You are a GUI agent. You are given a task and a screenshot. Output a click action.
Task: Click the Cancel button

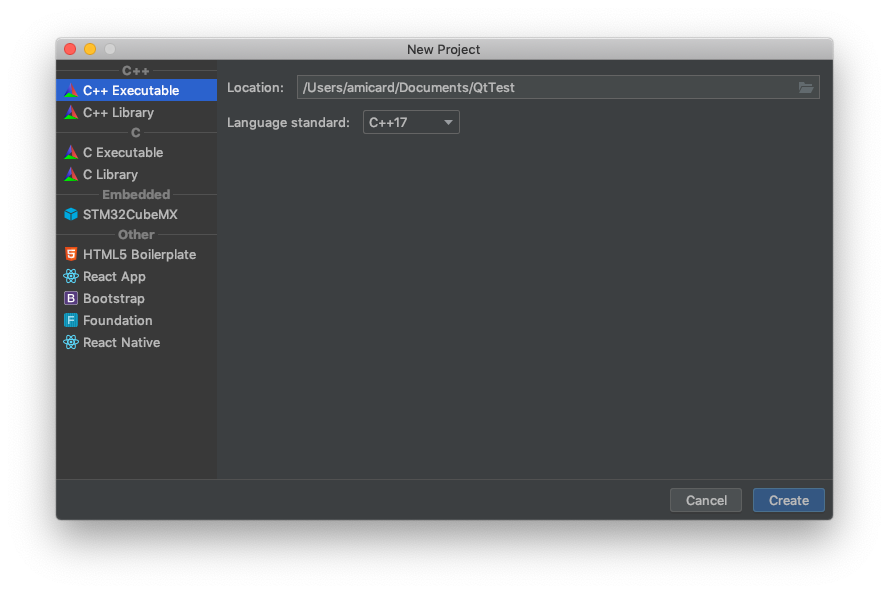(x=706, y=500)
